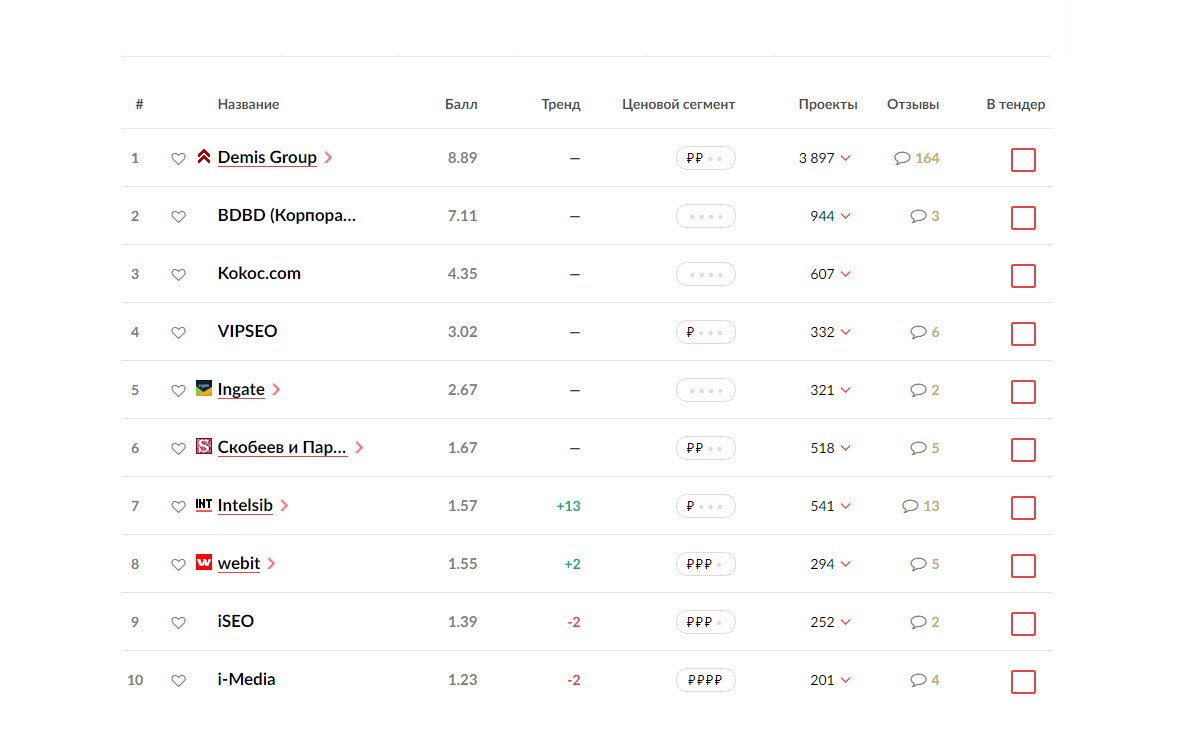Open the Скобеев и Пар… link
1200x756 pixels.
pos(283,448)
